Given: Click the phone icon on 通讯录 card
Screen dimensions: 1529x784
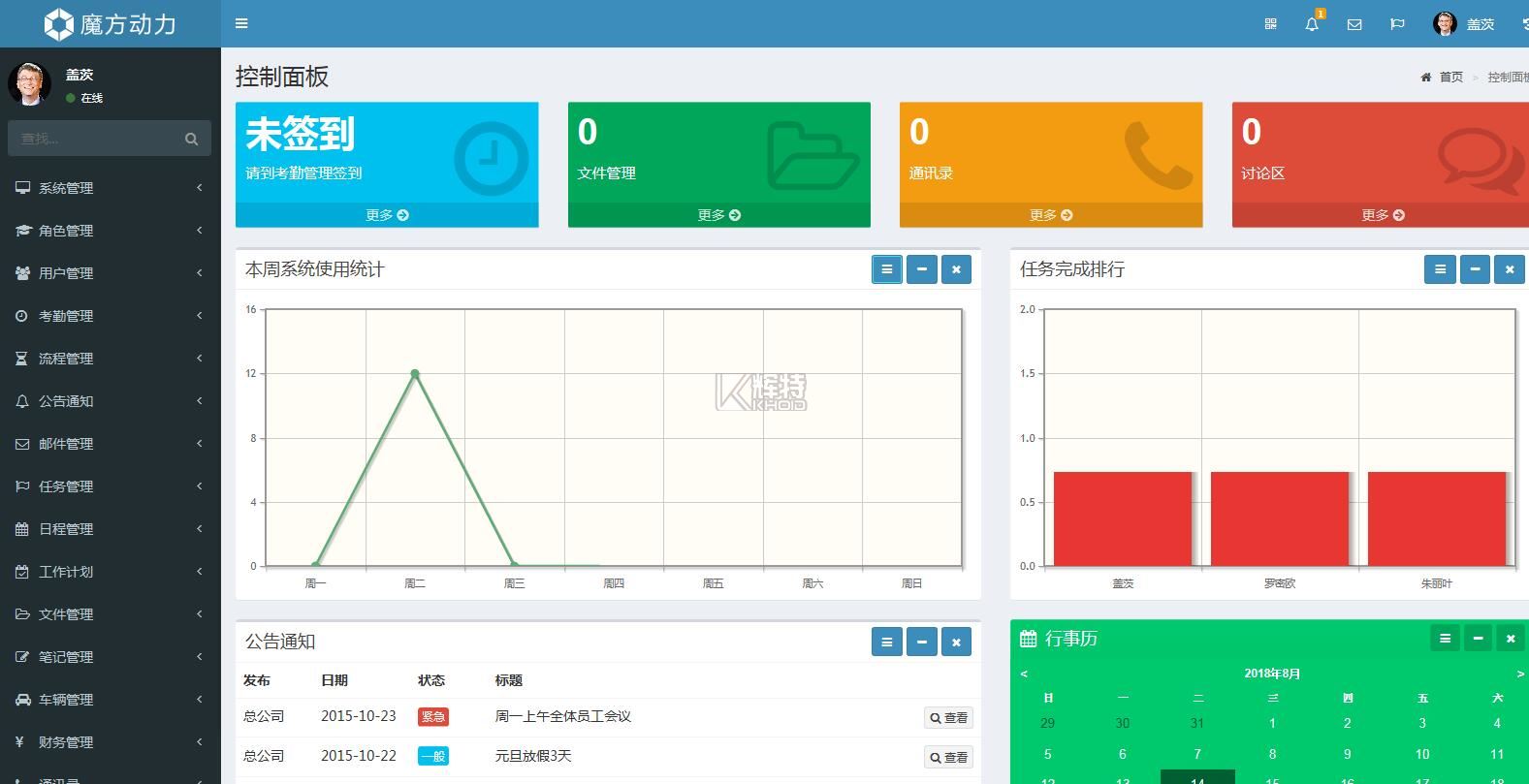Looking at the screenshot, I should [1158, 155].
